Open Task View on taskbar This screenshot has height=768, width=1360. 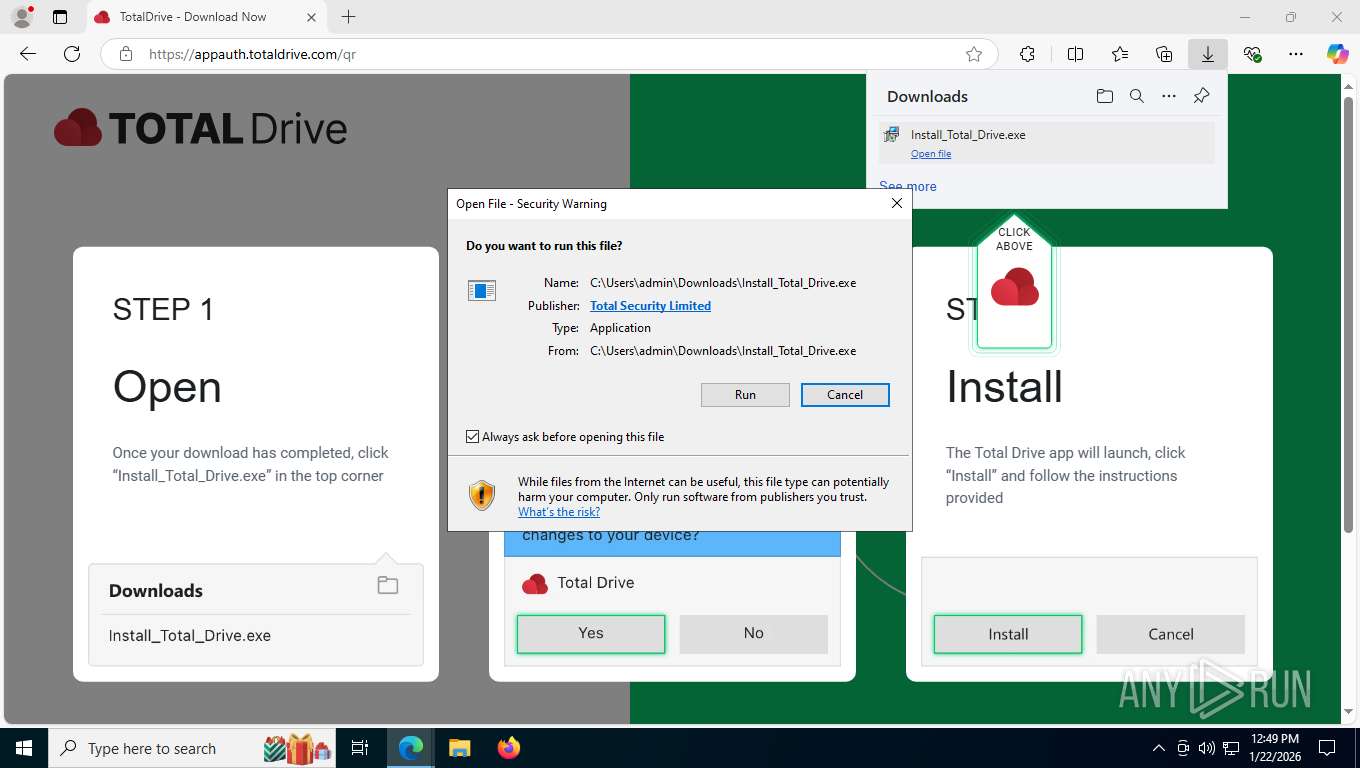[x=360, y=748]
